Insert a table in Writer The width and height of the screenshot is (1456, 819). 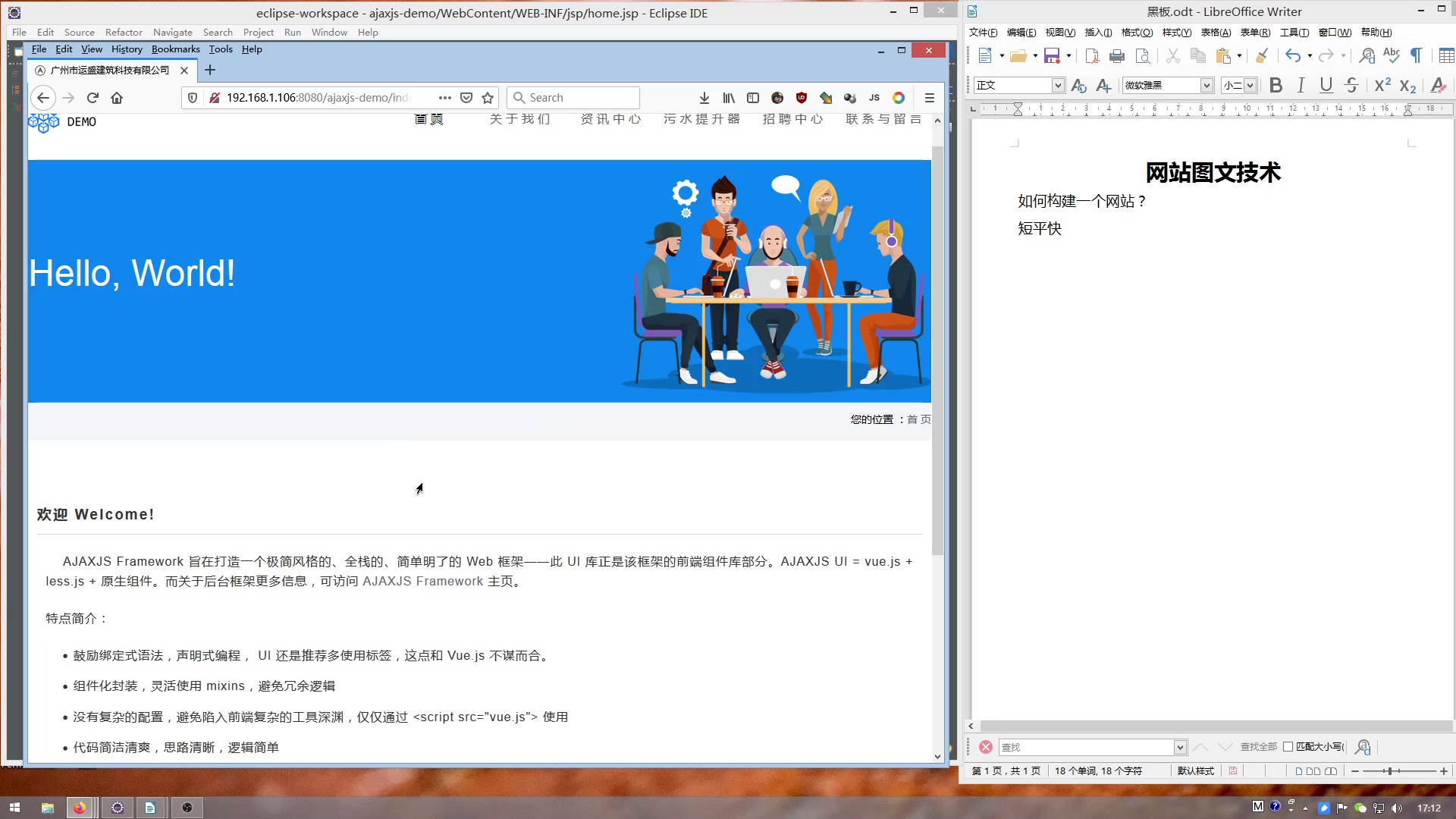click(1447, 55)
